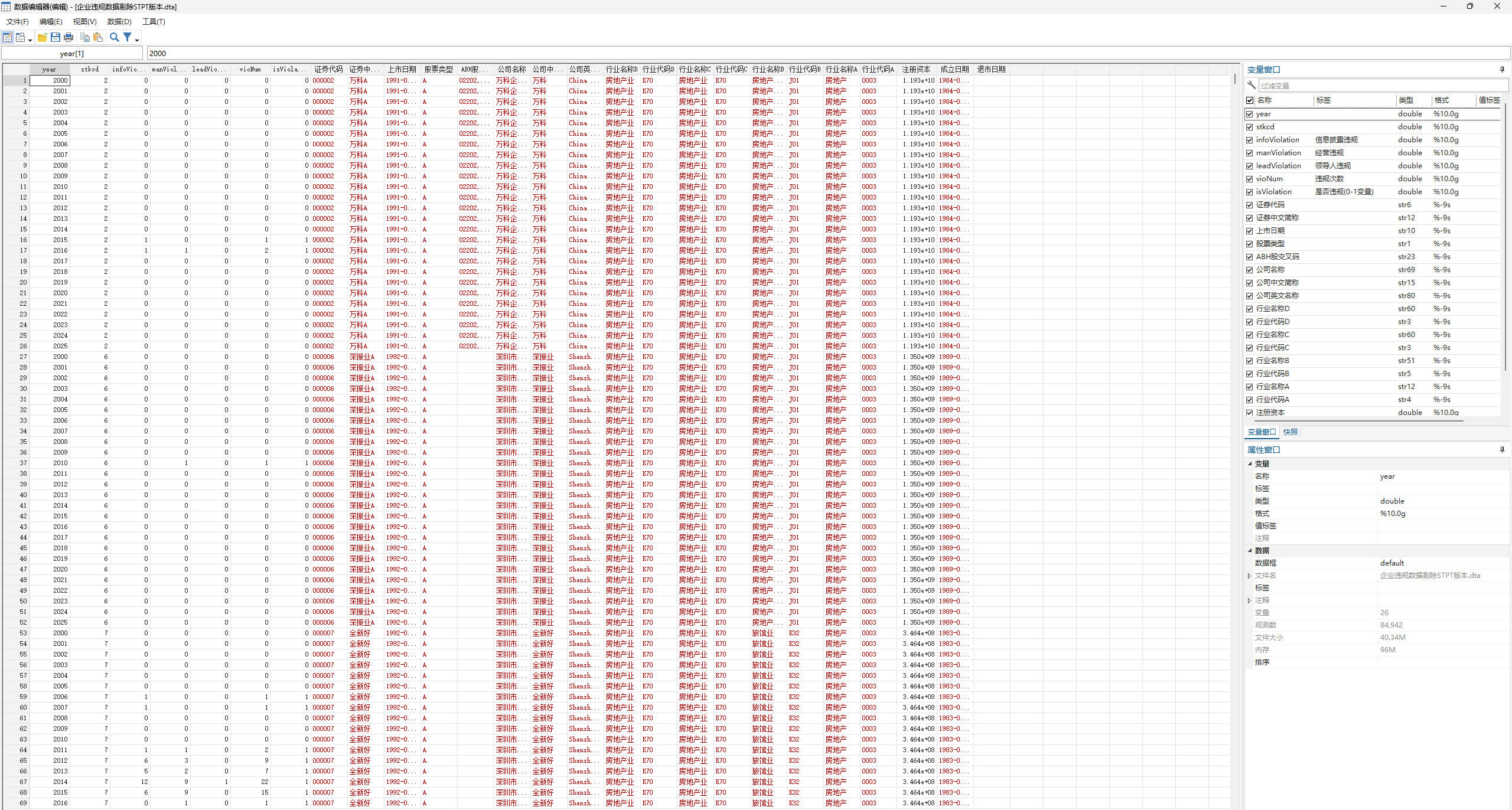Open a dataset with the folder icon

click(43, 37)
